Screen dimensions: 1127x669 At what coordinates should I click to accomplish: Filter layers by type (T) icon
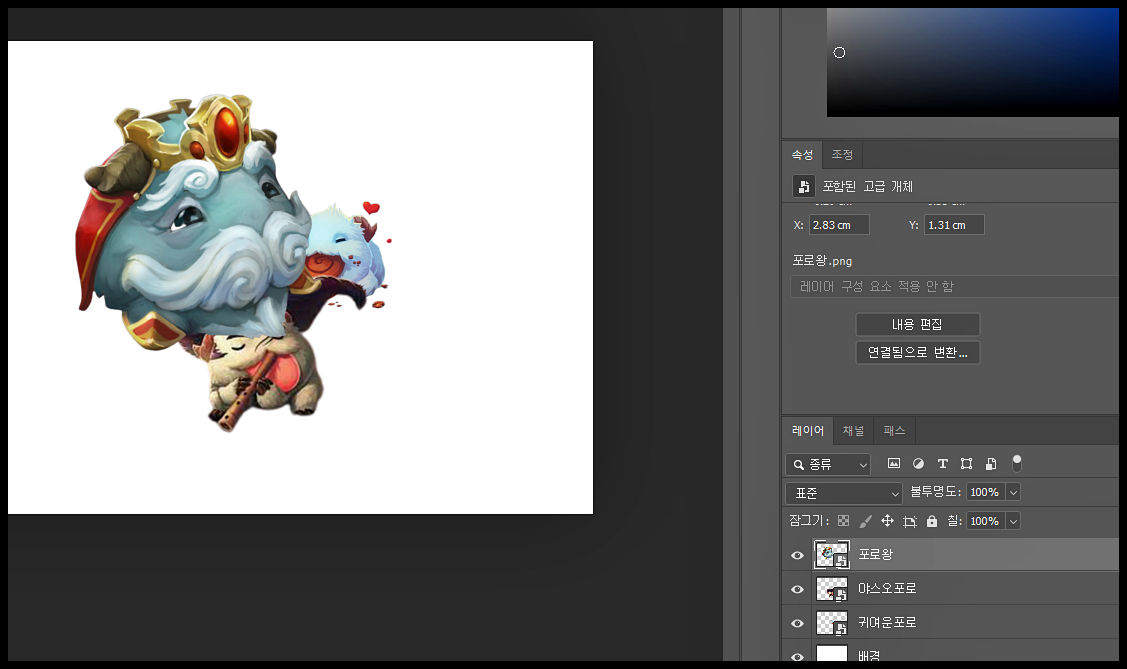[942, 463]
